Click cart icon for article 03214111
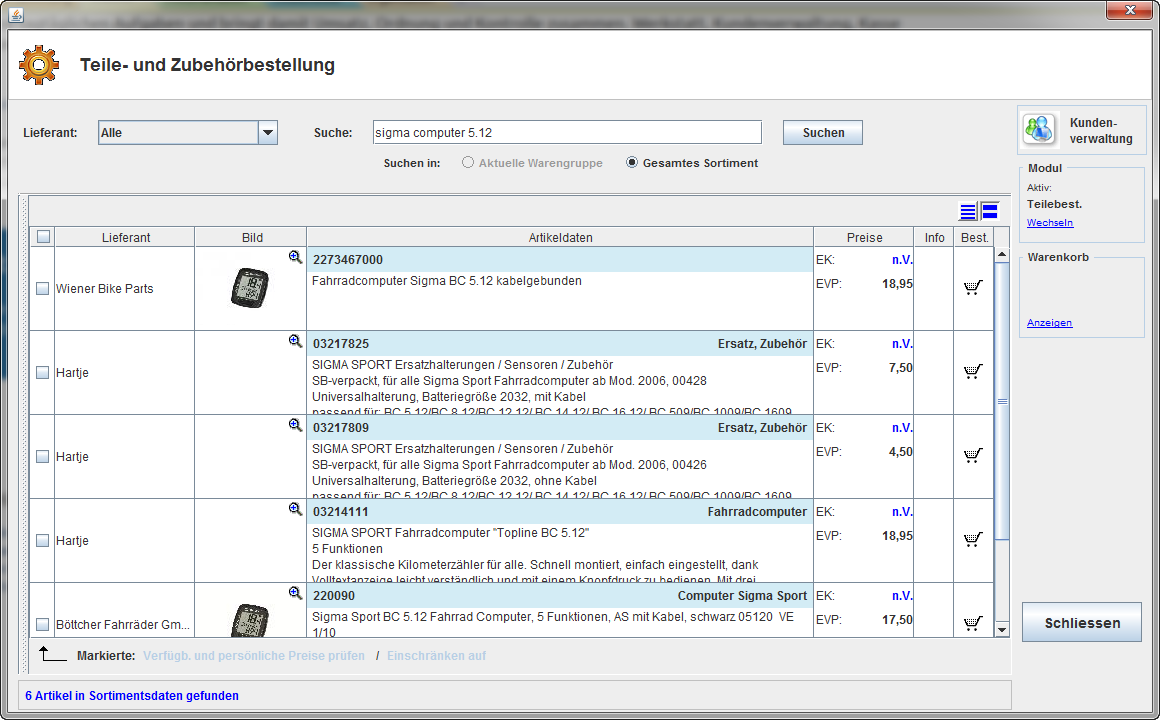This screenshot has height=720, width=1160. (x=972, y=540)
